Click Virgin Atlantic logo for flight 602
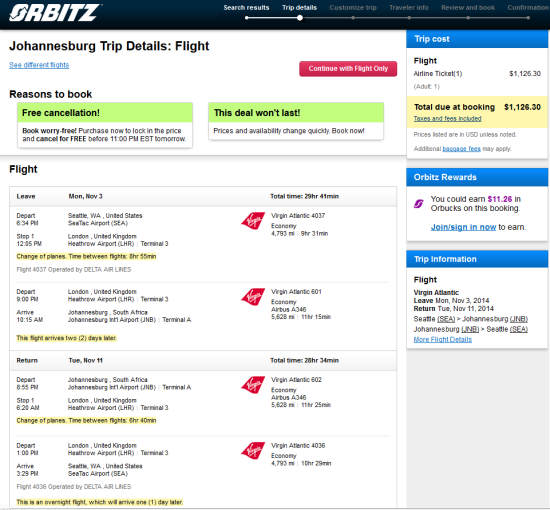The width and height of the screenshot is (550, 510). [x=253, y=385]
